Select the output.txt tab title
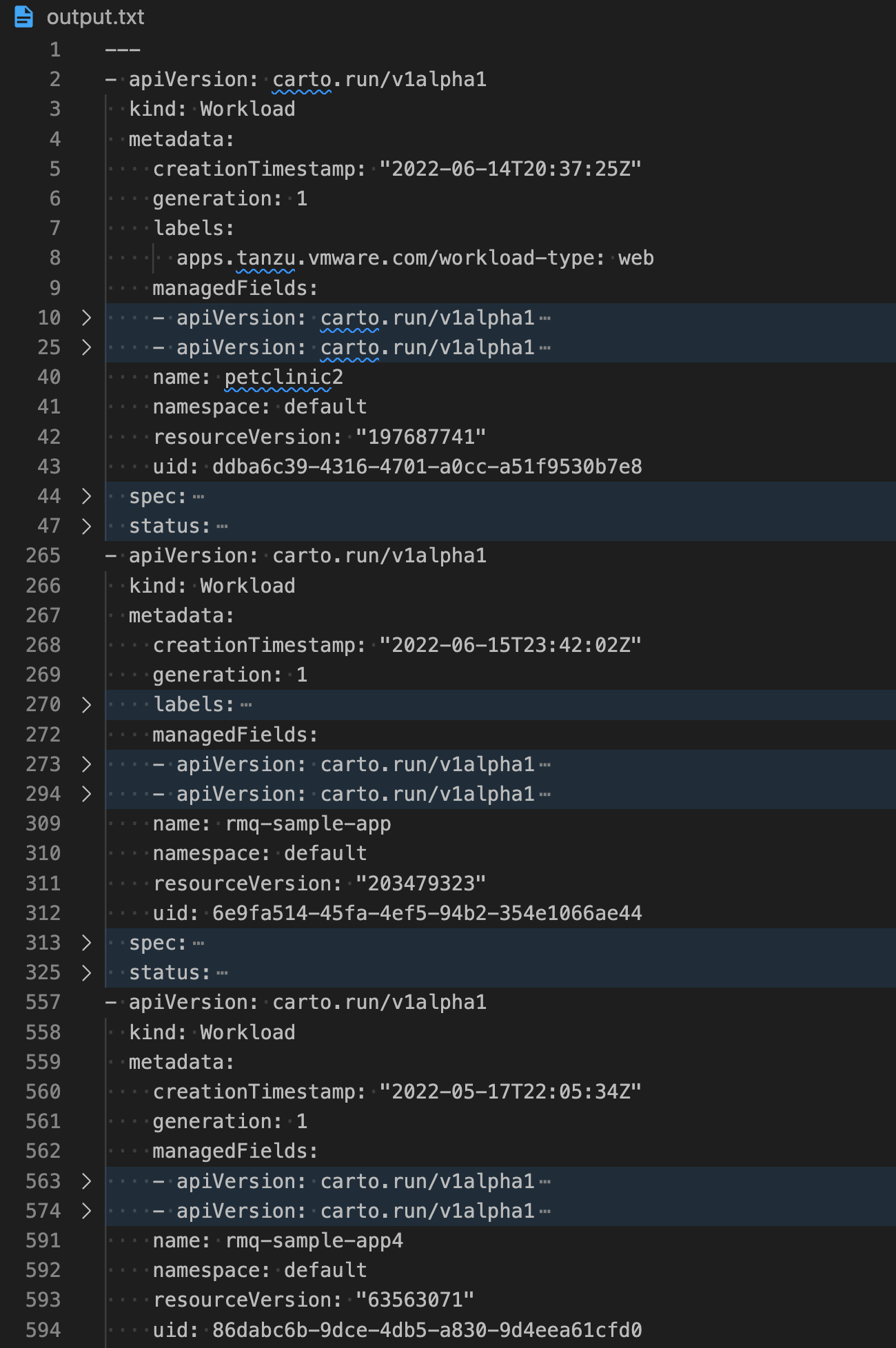This screenshot has width=896, height=1348. point(95,17)
